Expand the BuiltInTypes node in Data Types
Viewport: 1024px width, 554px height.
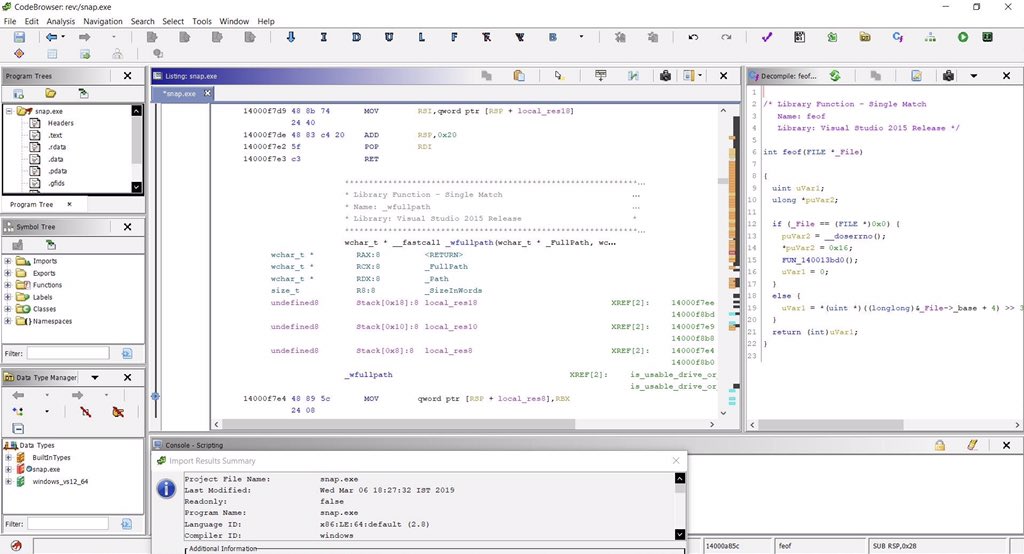[8, 457]
